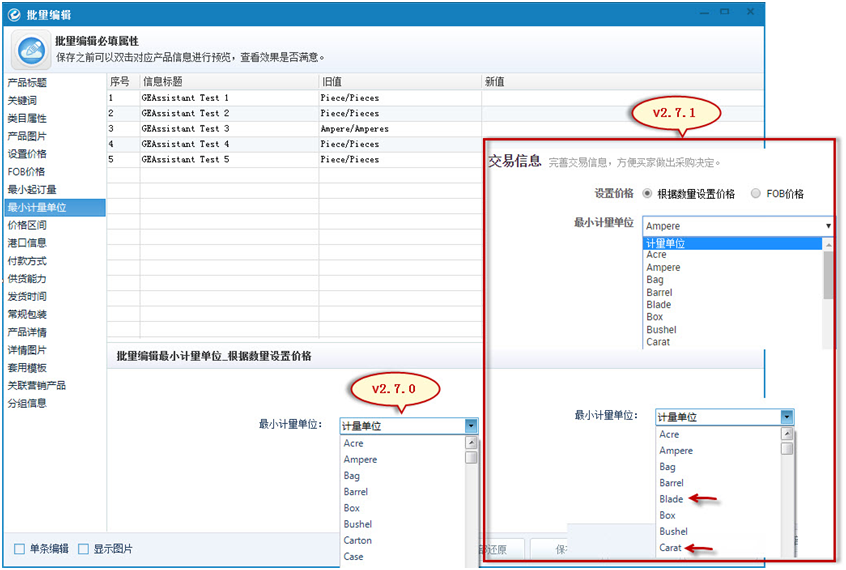The image size is (846, 570).
Task: Enable the 单条编辑 checkbox
Action: [x=19, y=549]
